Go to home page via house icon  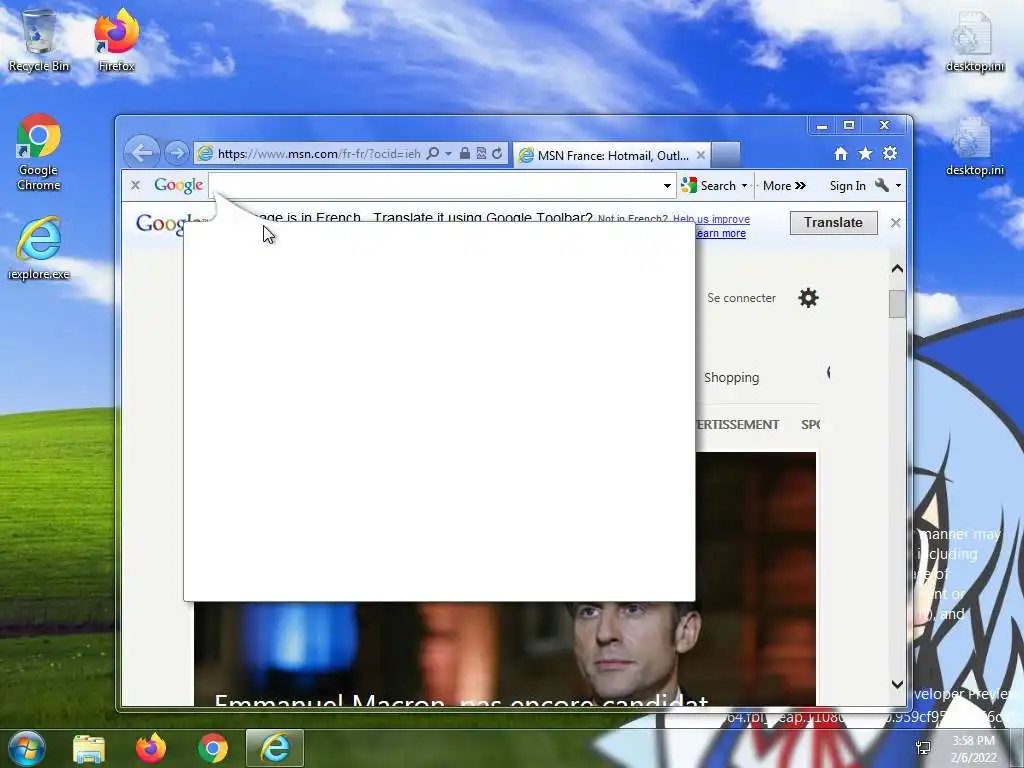[x=840, y=153]
